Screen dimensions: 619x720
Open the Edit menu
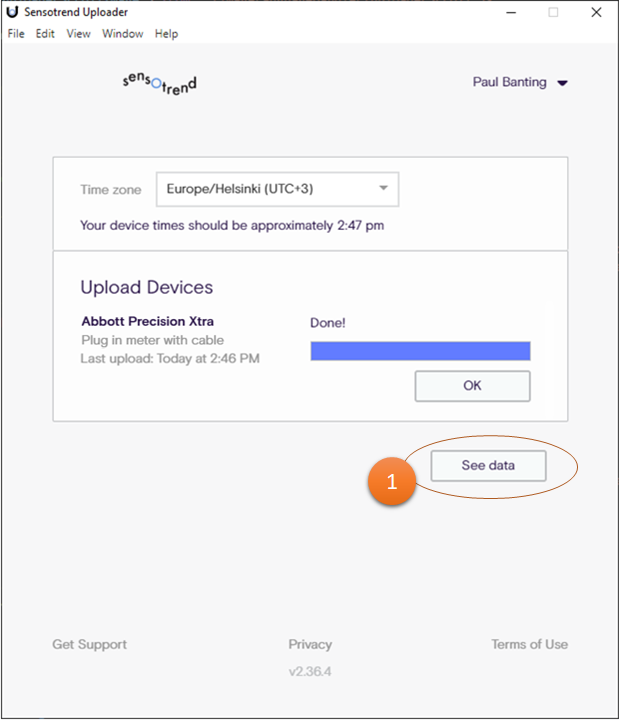pyautogui.click(x=45, y=34)
